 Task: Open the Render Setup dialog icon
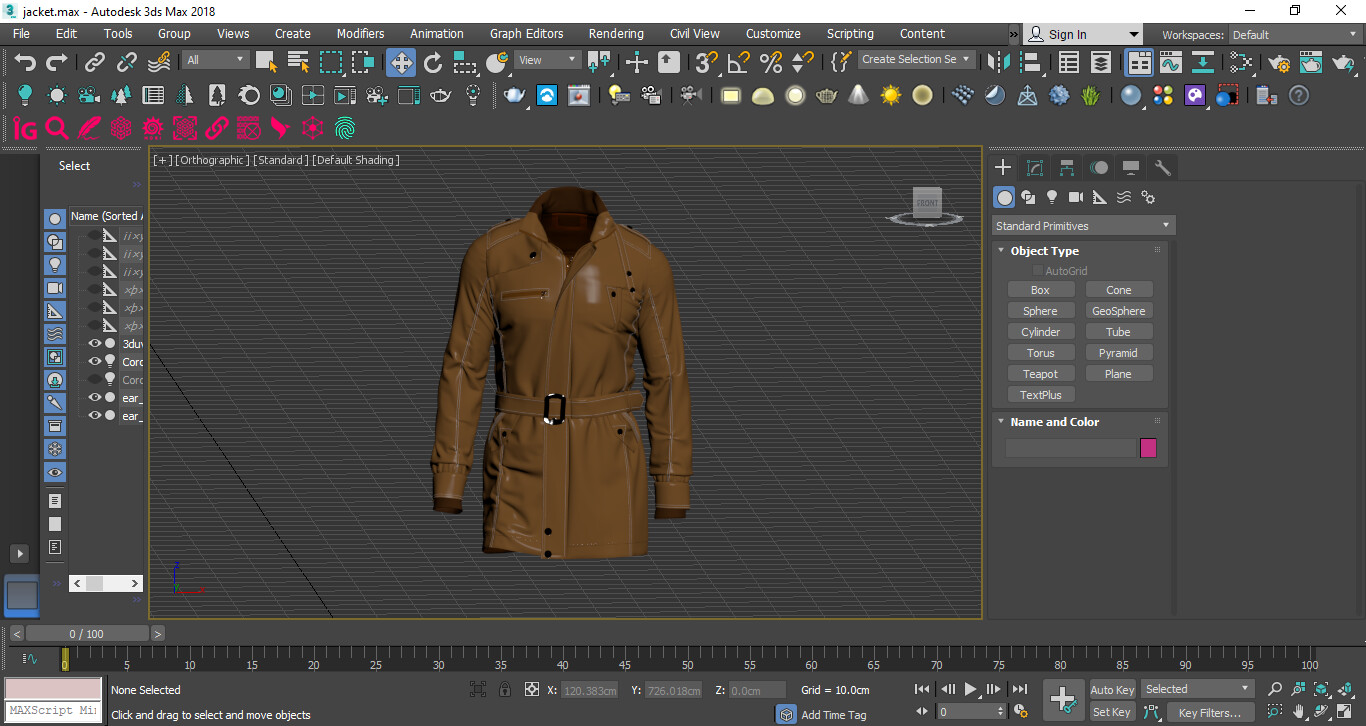point(1280,62)
